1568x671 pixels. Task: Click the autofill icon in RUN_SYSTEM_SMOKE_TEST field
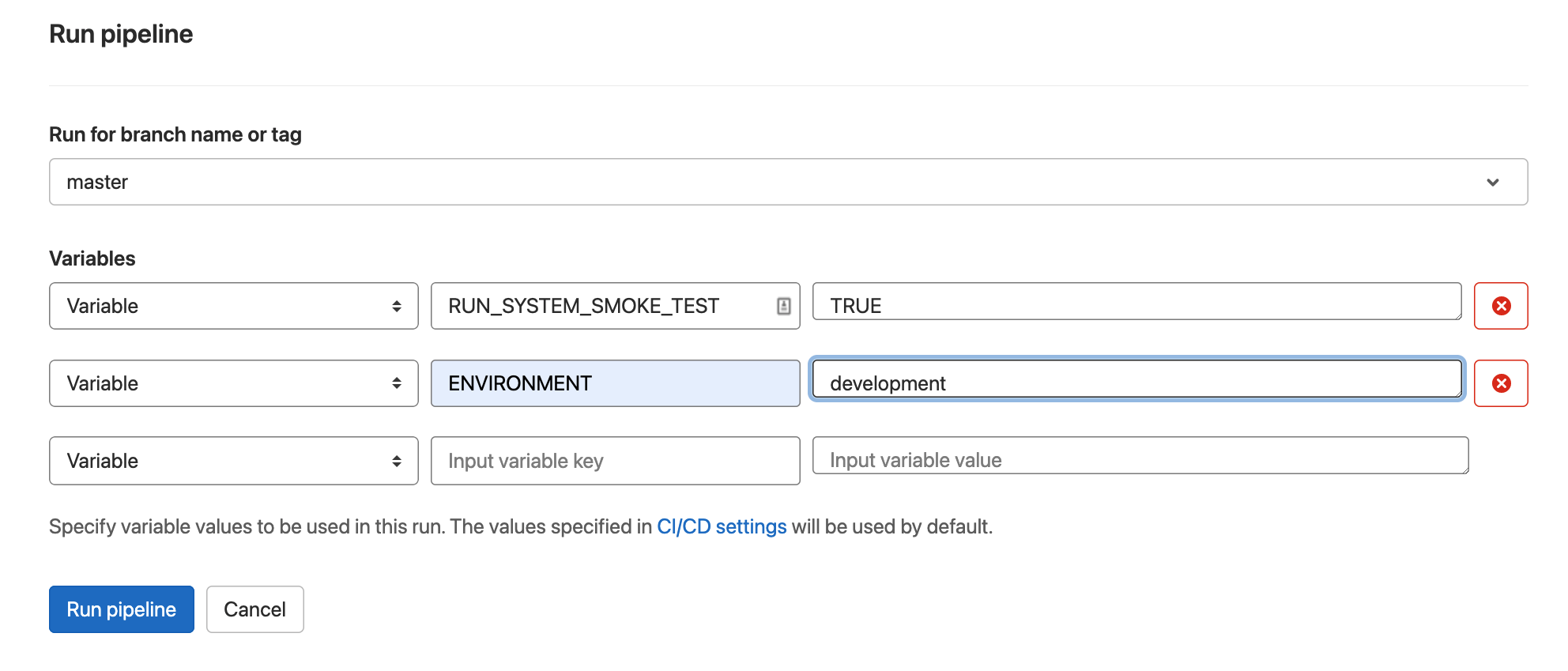[783, 306]
